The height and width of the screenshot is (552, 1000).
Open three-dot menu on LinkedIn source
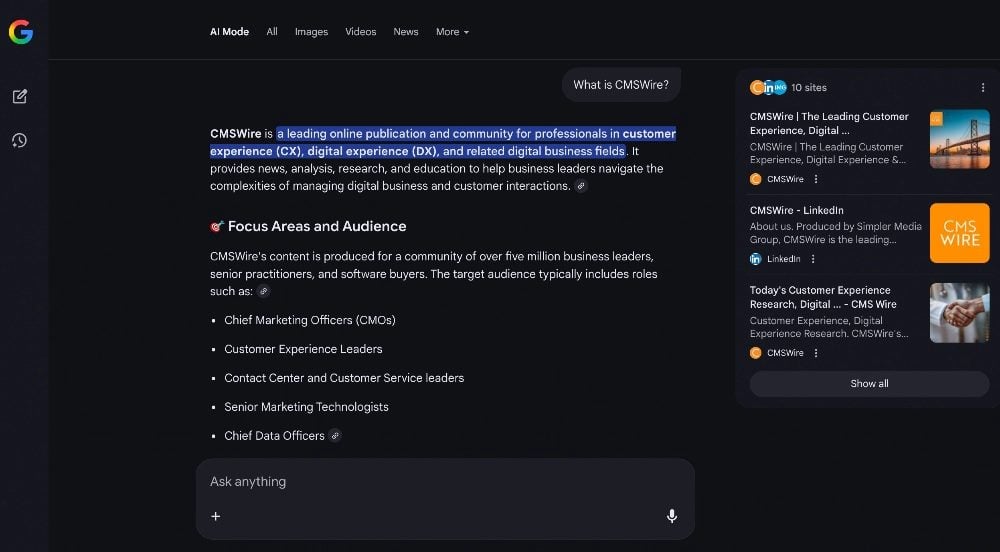pyautogui.click(x=812, y=259)
